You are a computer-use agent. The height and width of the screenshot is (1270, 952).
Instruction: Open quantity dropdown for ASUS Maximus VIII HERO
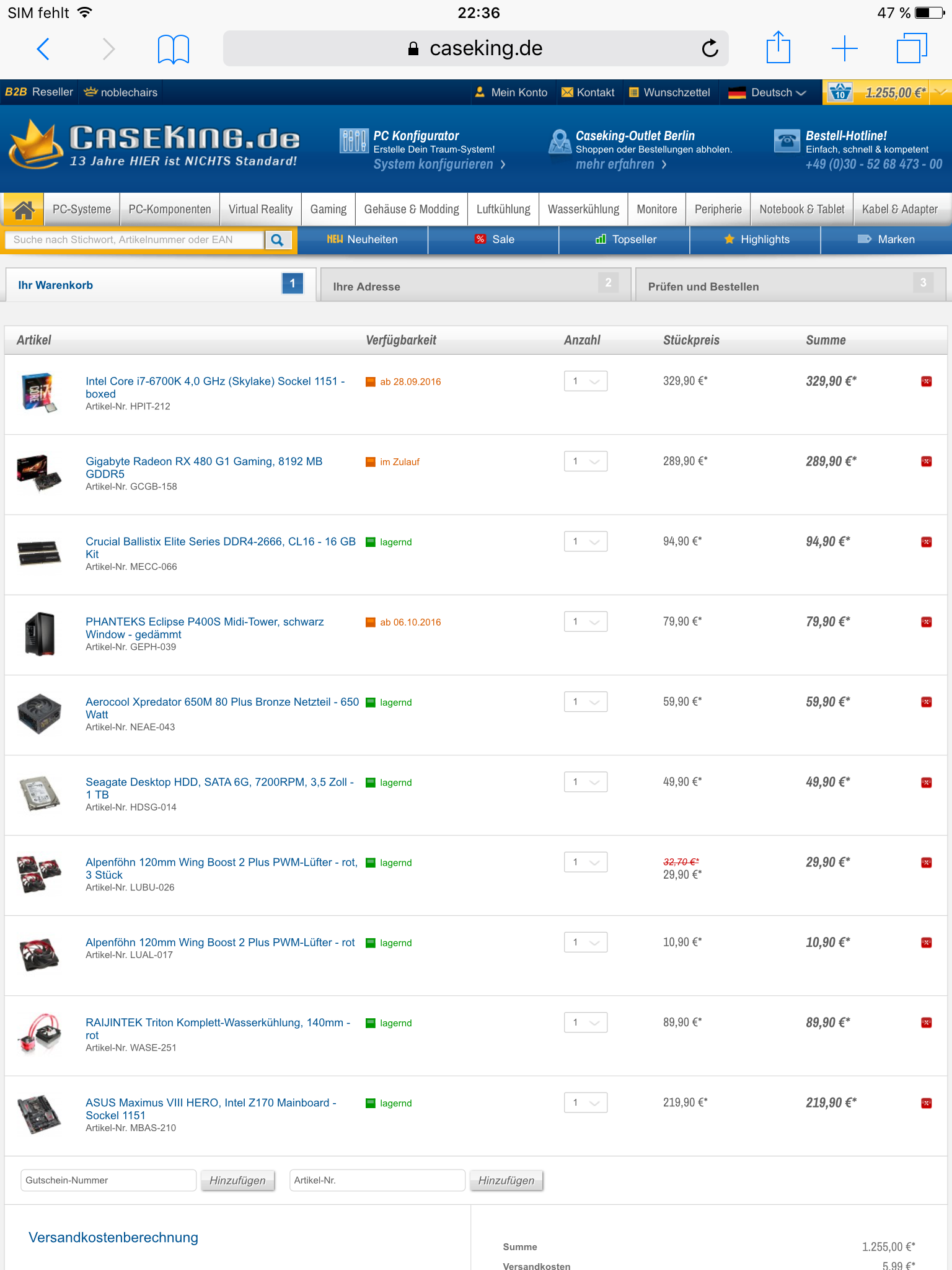point(586,1103)
